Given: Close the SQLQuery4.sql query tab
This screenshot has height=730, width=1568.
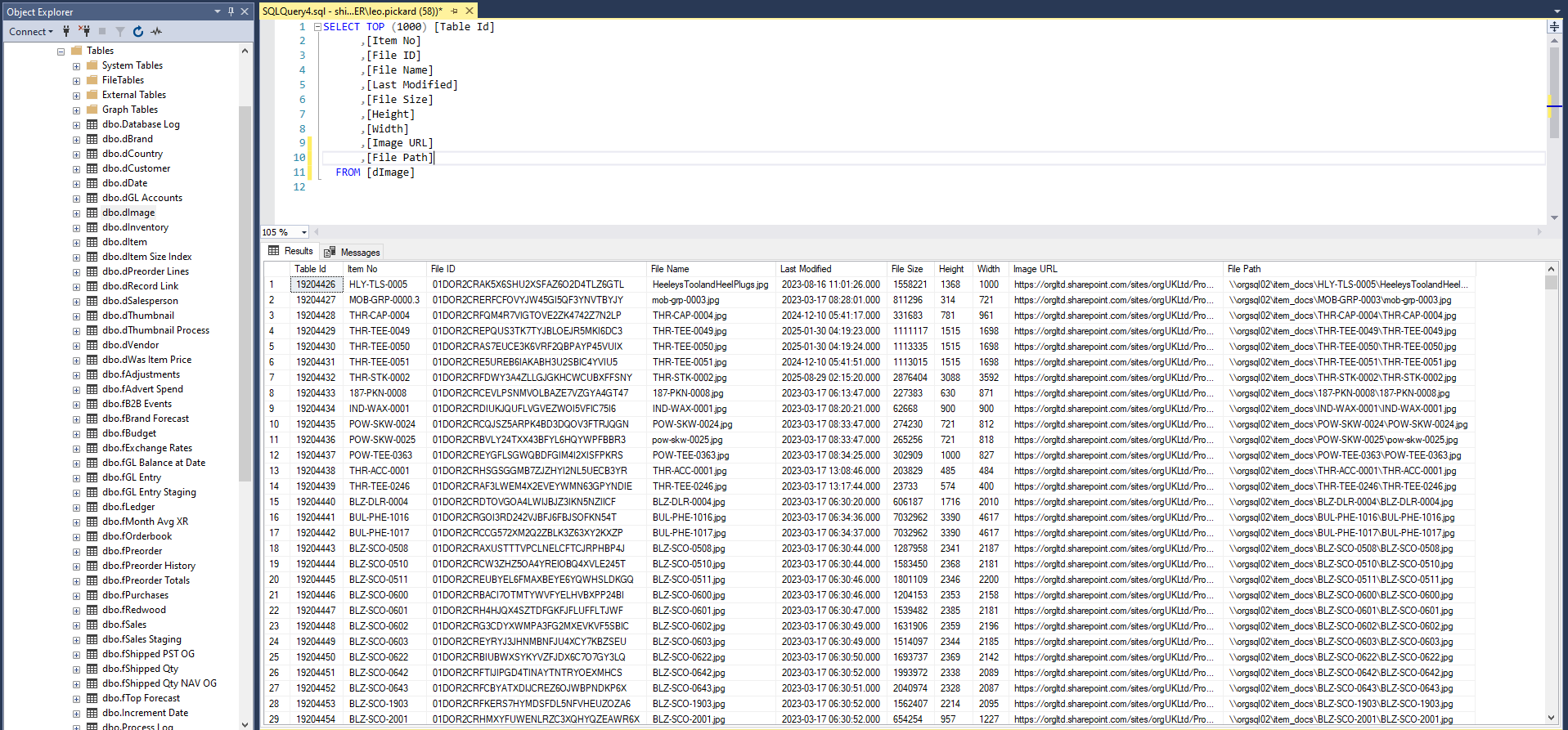Looking at the screenshot, I should (x=470, y=11).
